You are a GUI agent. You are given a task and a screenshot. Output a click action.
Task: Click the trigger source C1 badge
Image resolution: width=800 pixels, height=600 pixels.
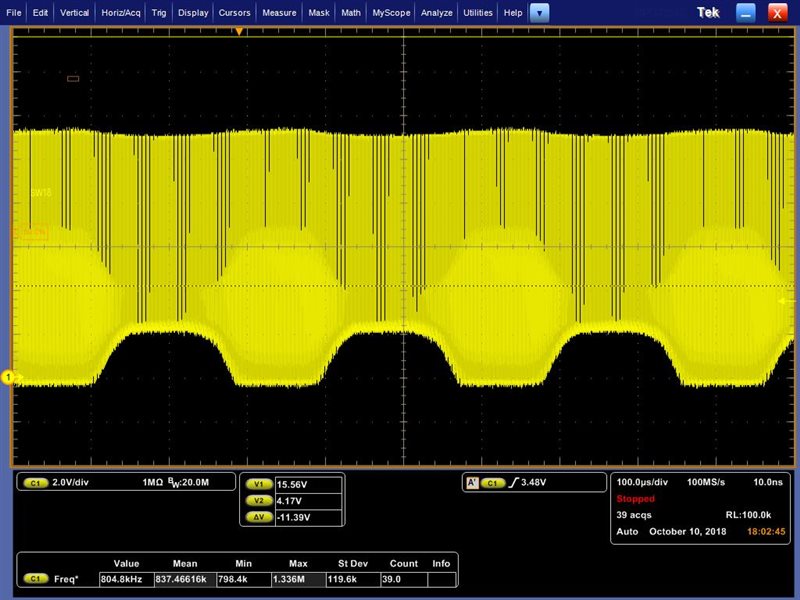coord(492,483)
